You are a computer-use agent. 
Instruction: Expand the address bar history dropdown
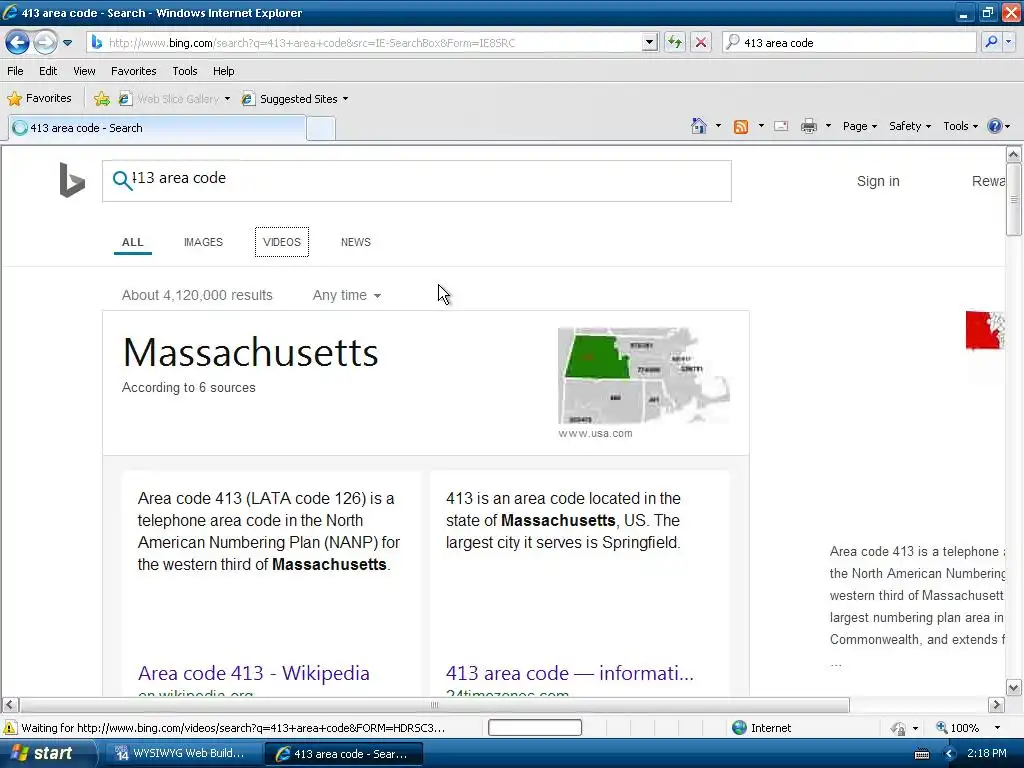tap(649, 42)
